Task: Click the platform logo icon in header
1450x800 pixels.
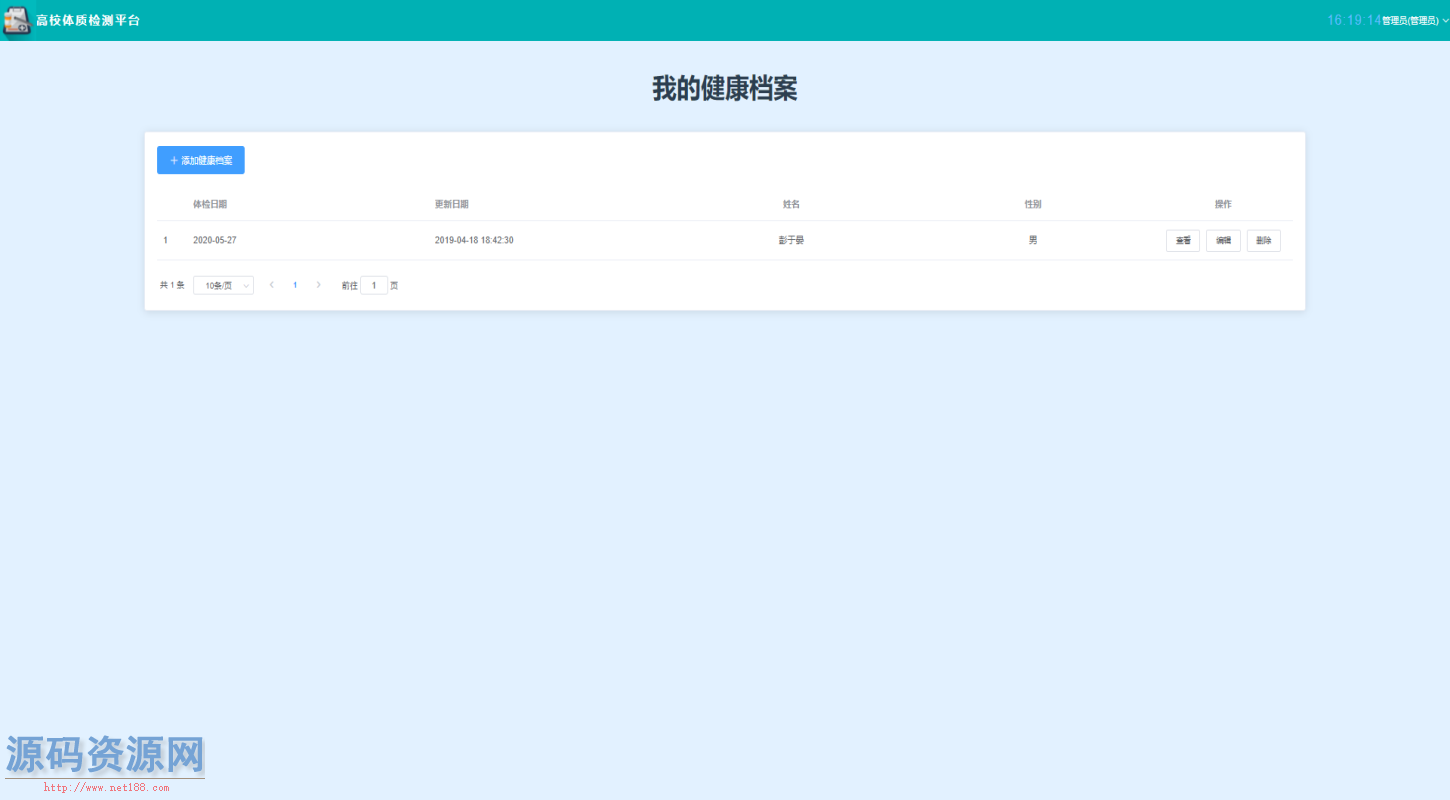Action: click(x=17, y=20)
